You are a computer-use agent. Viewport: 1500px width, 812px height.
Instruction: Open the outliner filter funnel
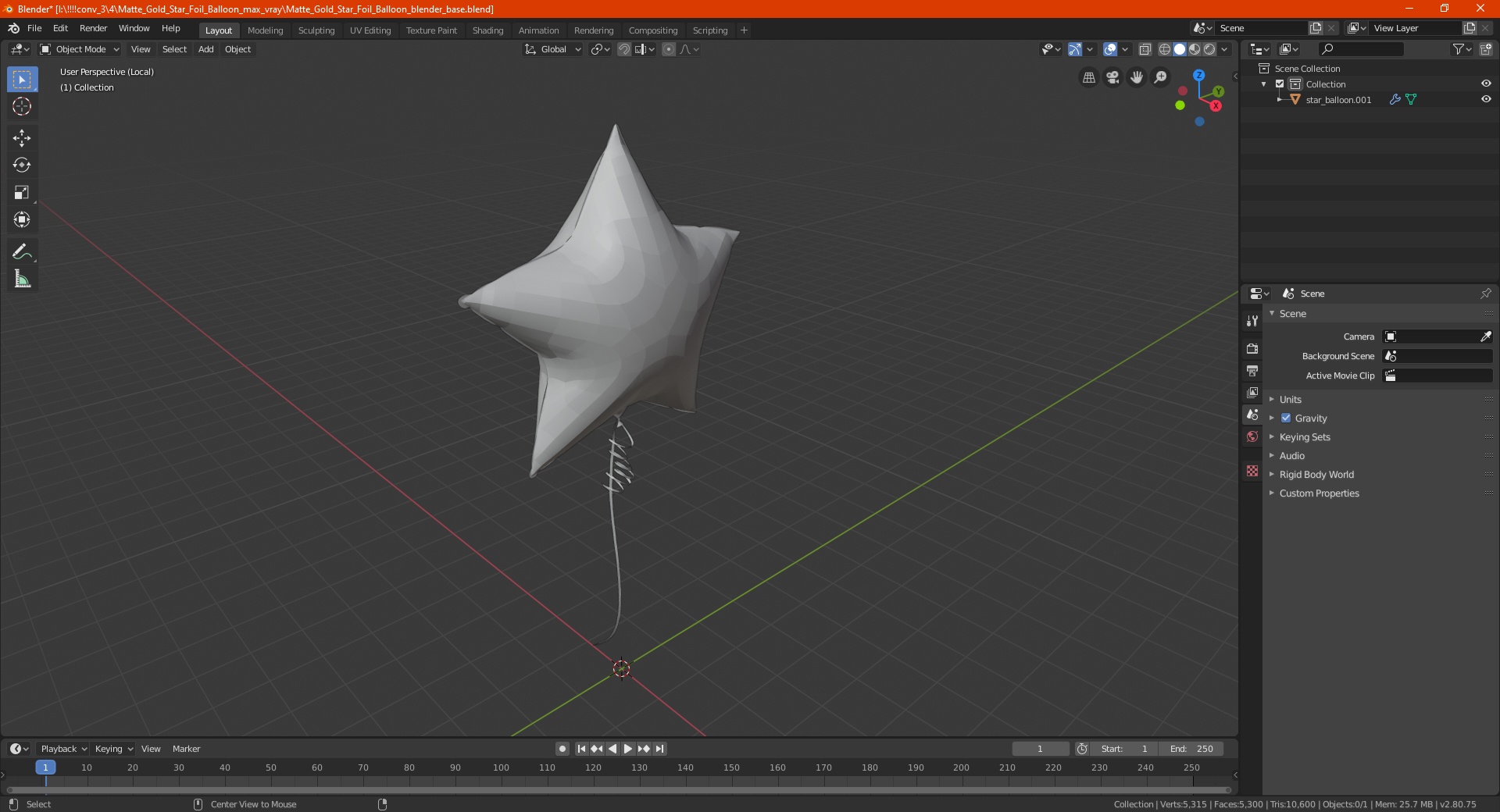[1462, 49]
